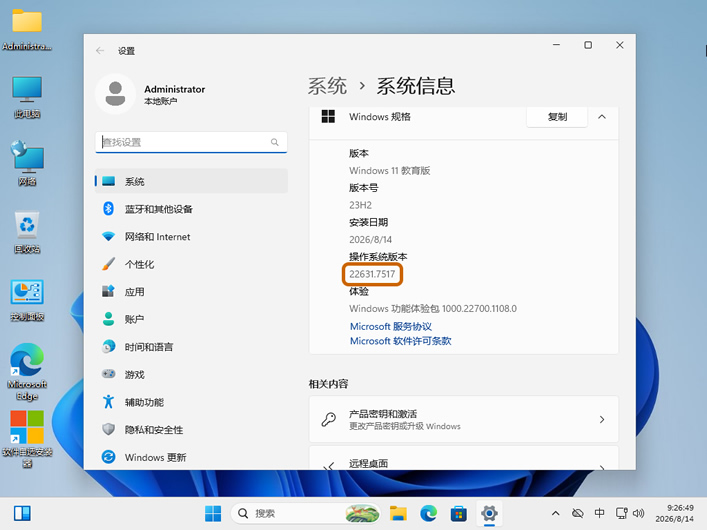Open the volume speaker tray icon
Image resolution: width=707 pixels, height=530 pixels.
click(638, 513)
